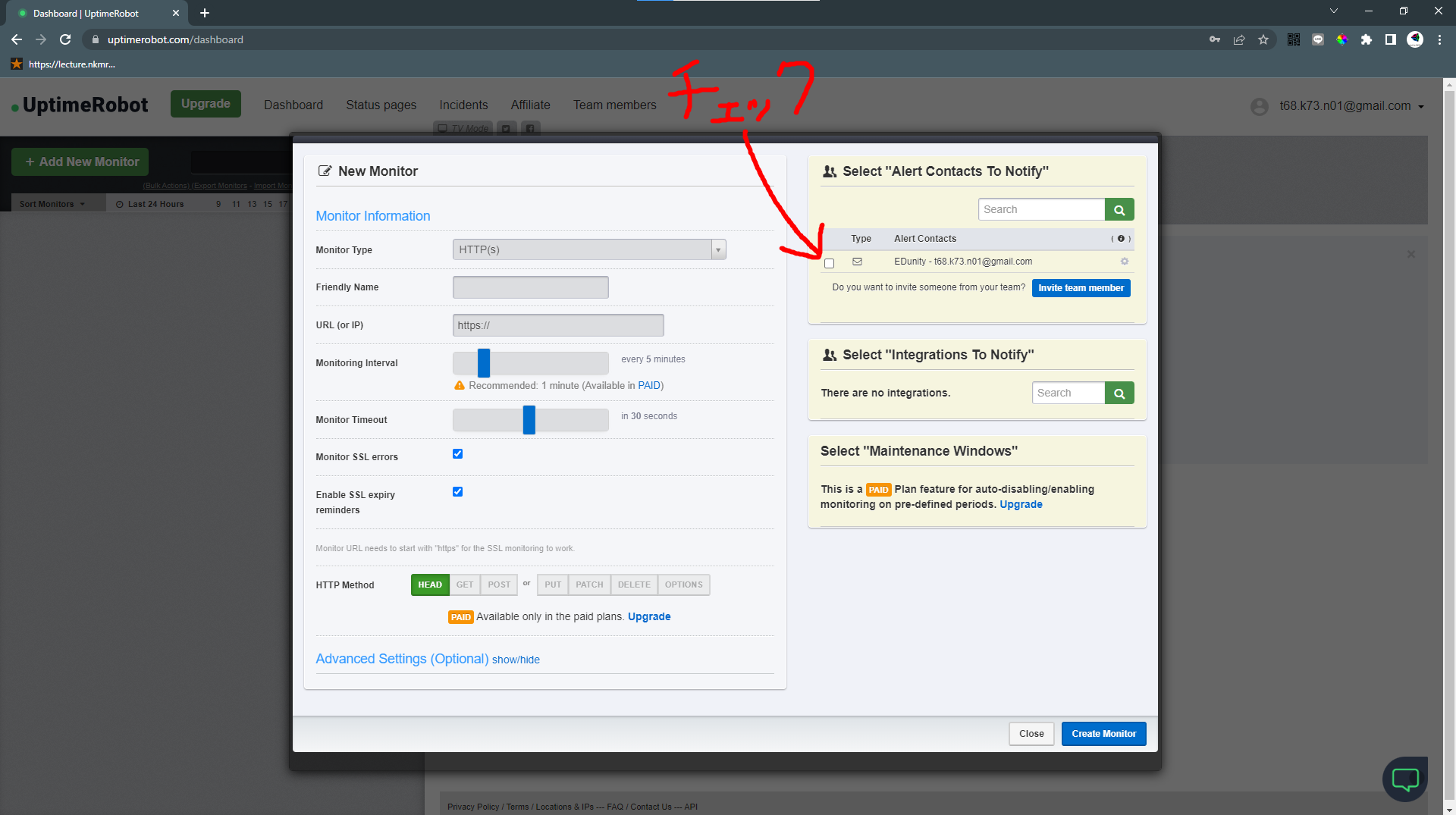This screenshot has height=815, width=1456.
Task: Click Add New Monitor button
Action: click(x=80, y=161)
